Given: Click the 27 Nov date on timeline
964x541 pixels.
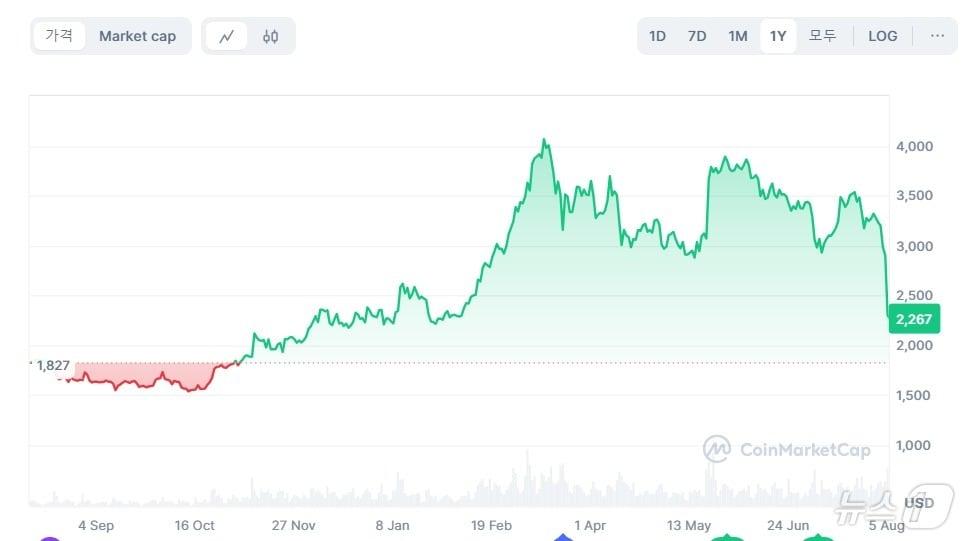Looking at the screenshot, I should click(293, 525).
